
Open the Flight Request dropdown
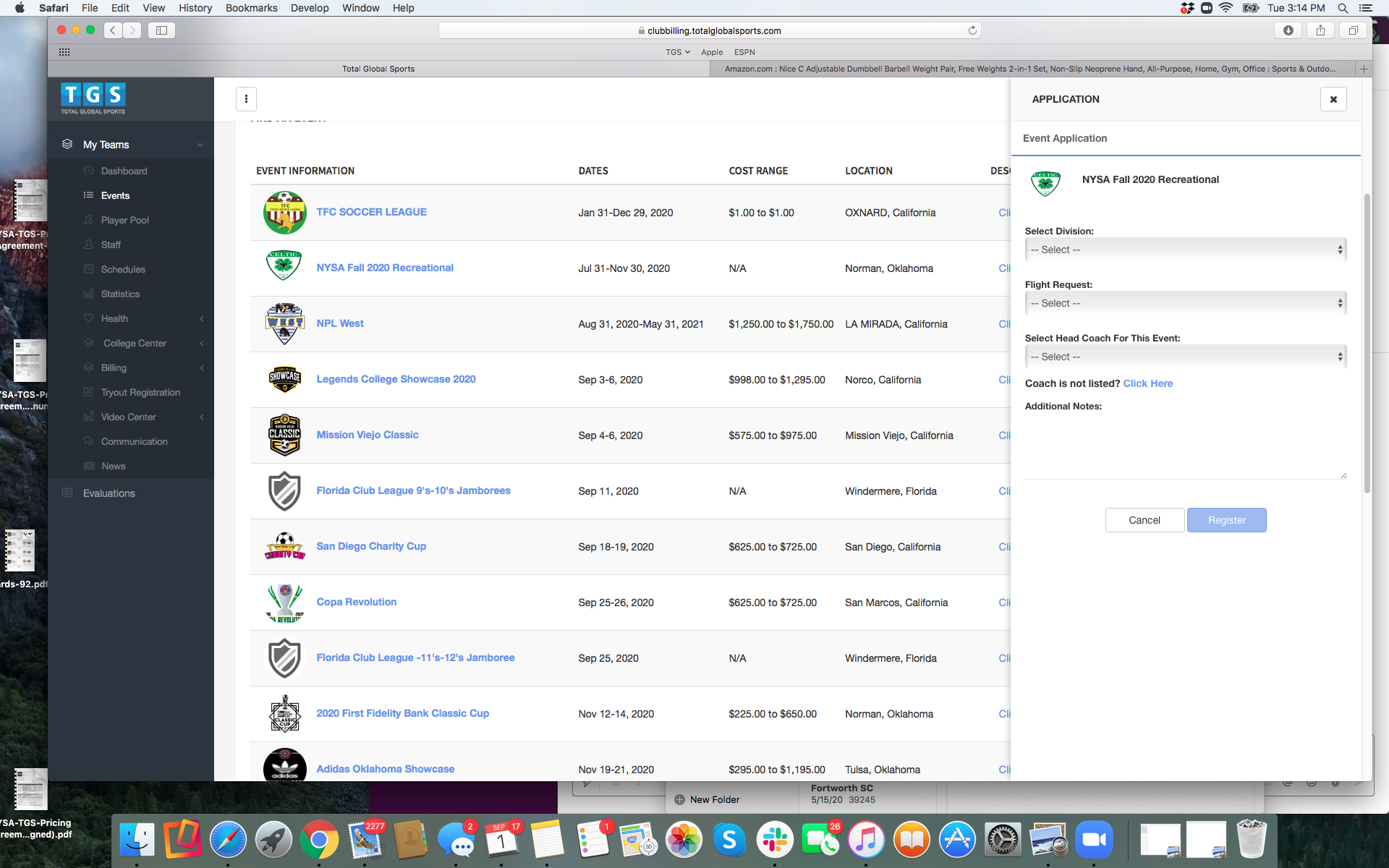(1184, 303)
